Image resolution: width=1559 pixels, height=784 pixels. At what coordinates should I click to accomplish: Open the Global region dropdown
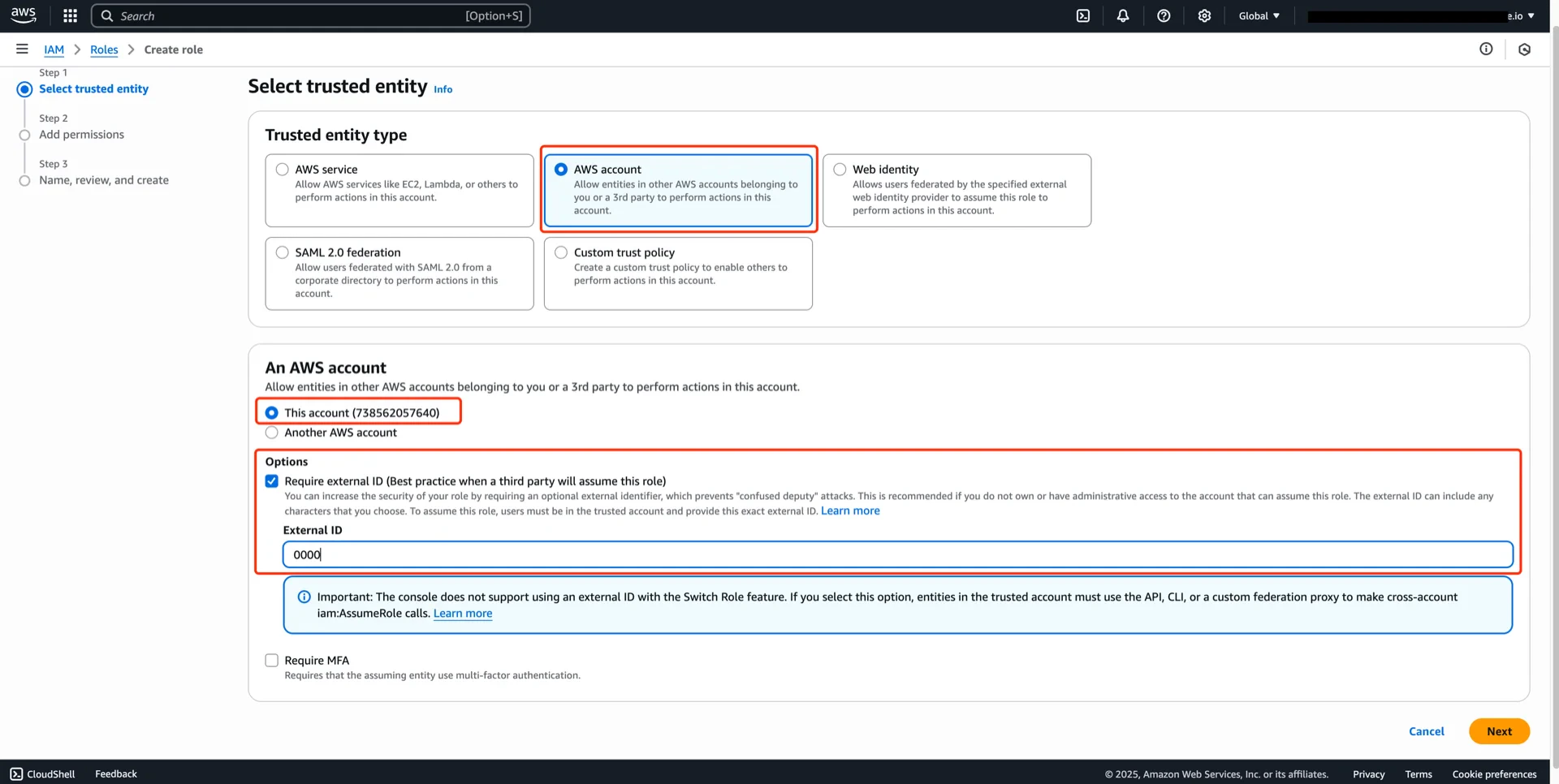[1259, 15]
